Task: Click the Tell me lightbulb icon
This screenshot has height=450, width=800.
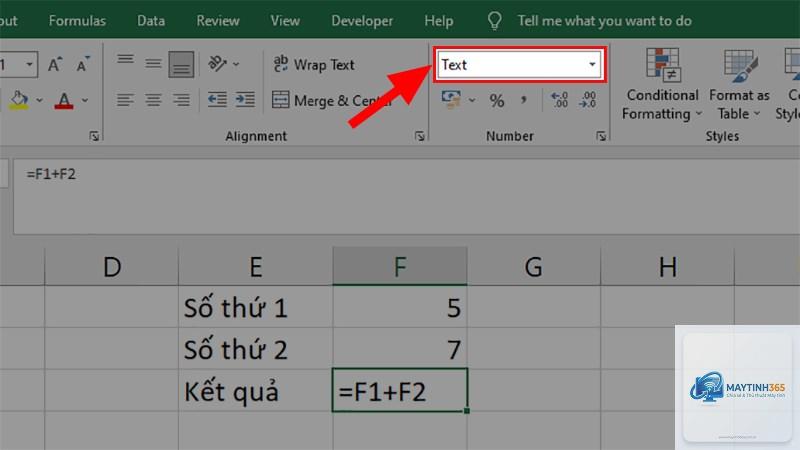Action: click(x=494, y=20)
